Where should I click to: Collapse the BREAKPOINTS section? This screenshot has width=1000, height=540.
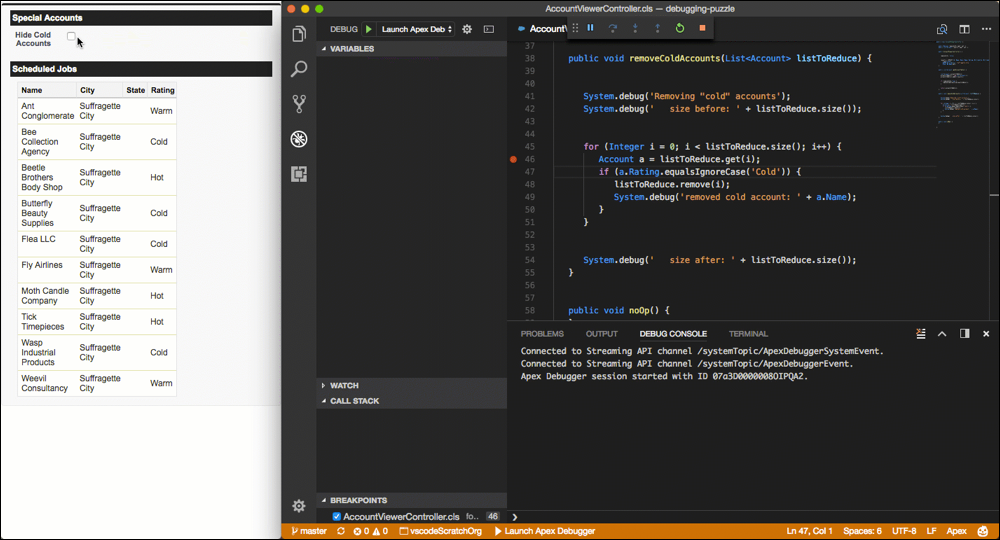click(412, 500)
